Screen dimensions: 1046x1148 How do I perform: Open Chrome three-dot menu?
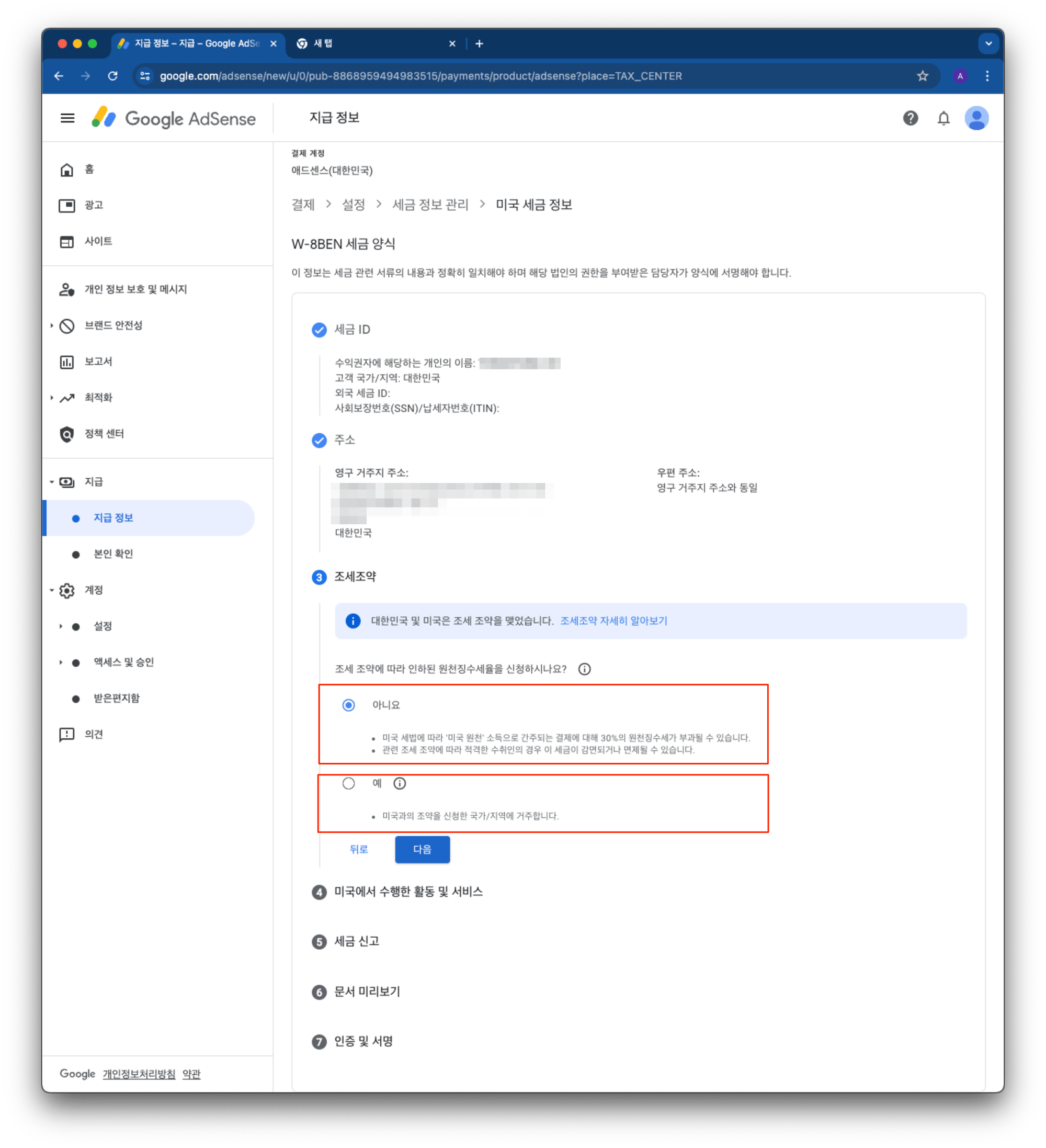pos(986,76)
